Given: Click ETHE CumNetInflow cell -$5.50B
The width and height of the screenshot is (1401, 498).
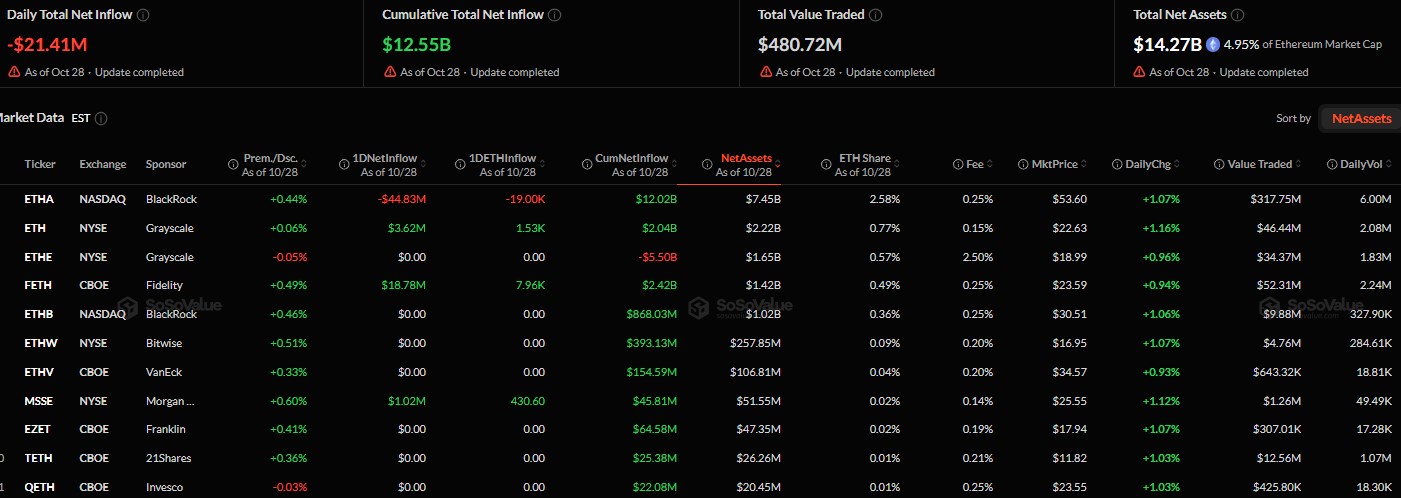Looking at the screenshot, I should click(x=656, y=257).
